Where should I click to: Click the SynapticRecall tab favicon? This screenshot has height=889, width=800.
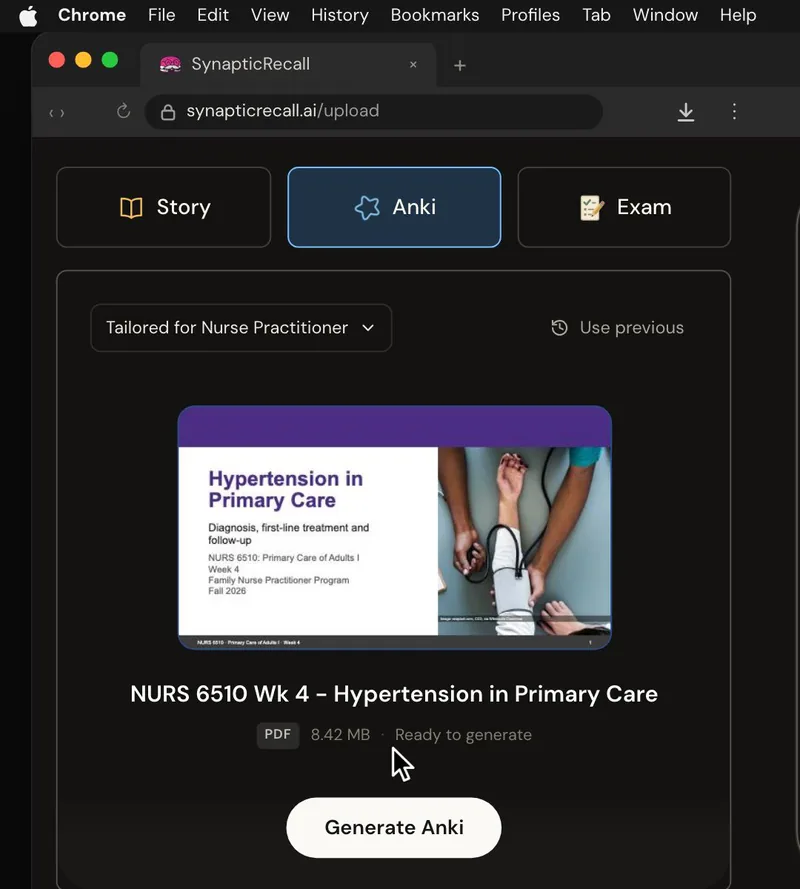[x=170, y=65]
